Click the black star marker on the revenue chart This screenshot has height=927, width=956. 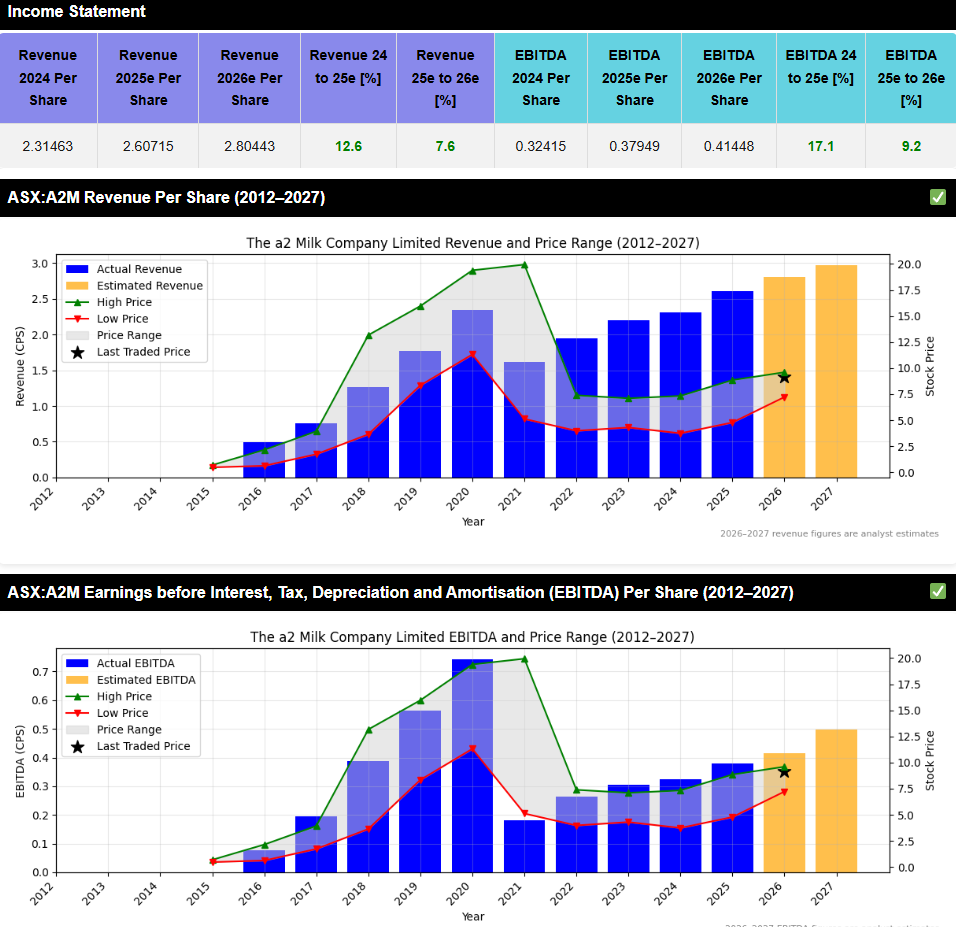[x=784, y=377]
